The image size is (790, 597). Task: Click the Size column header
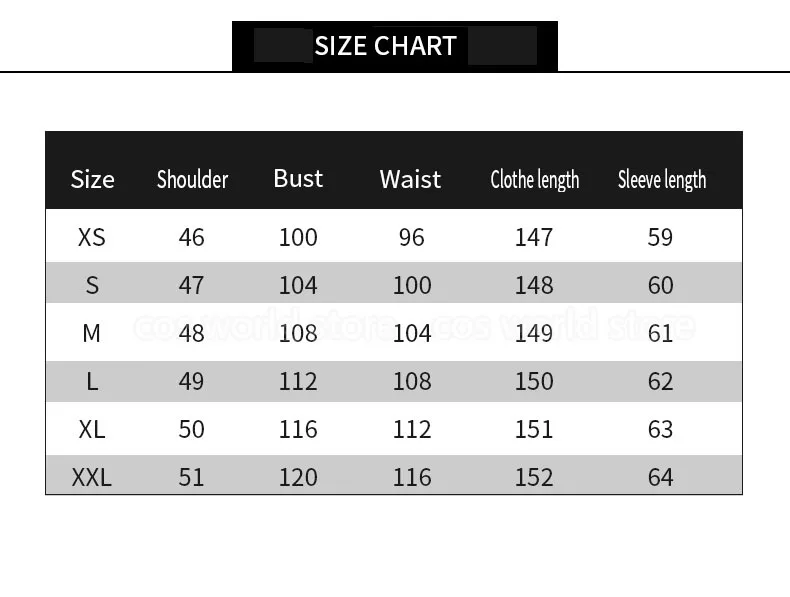coord(92,180)
